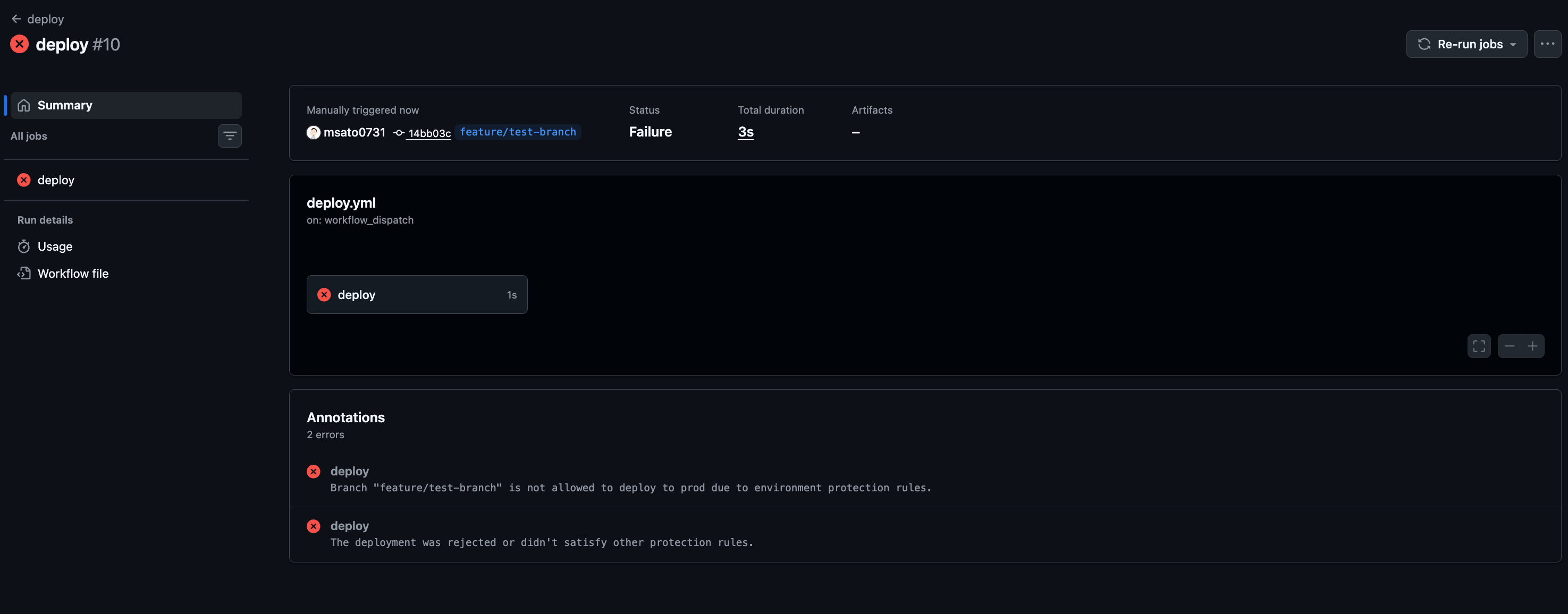
Task: Click error icon of branch protection annotation
Action: (314, 472)
